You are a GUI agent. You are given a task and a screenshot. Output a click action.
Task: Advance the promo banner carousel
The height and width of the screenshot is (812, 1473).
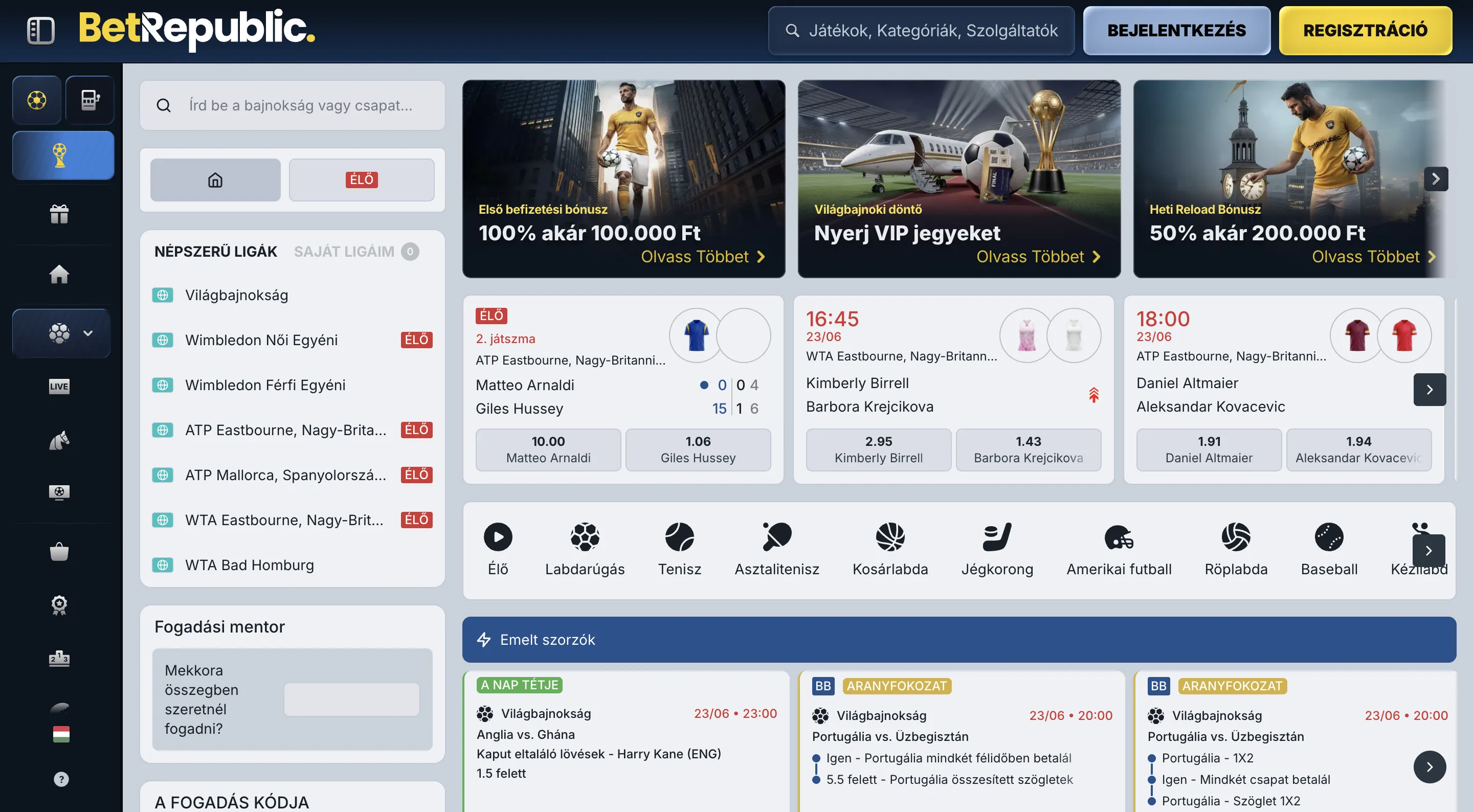tap(1436, 179)
